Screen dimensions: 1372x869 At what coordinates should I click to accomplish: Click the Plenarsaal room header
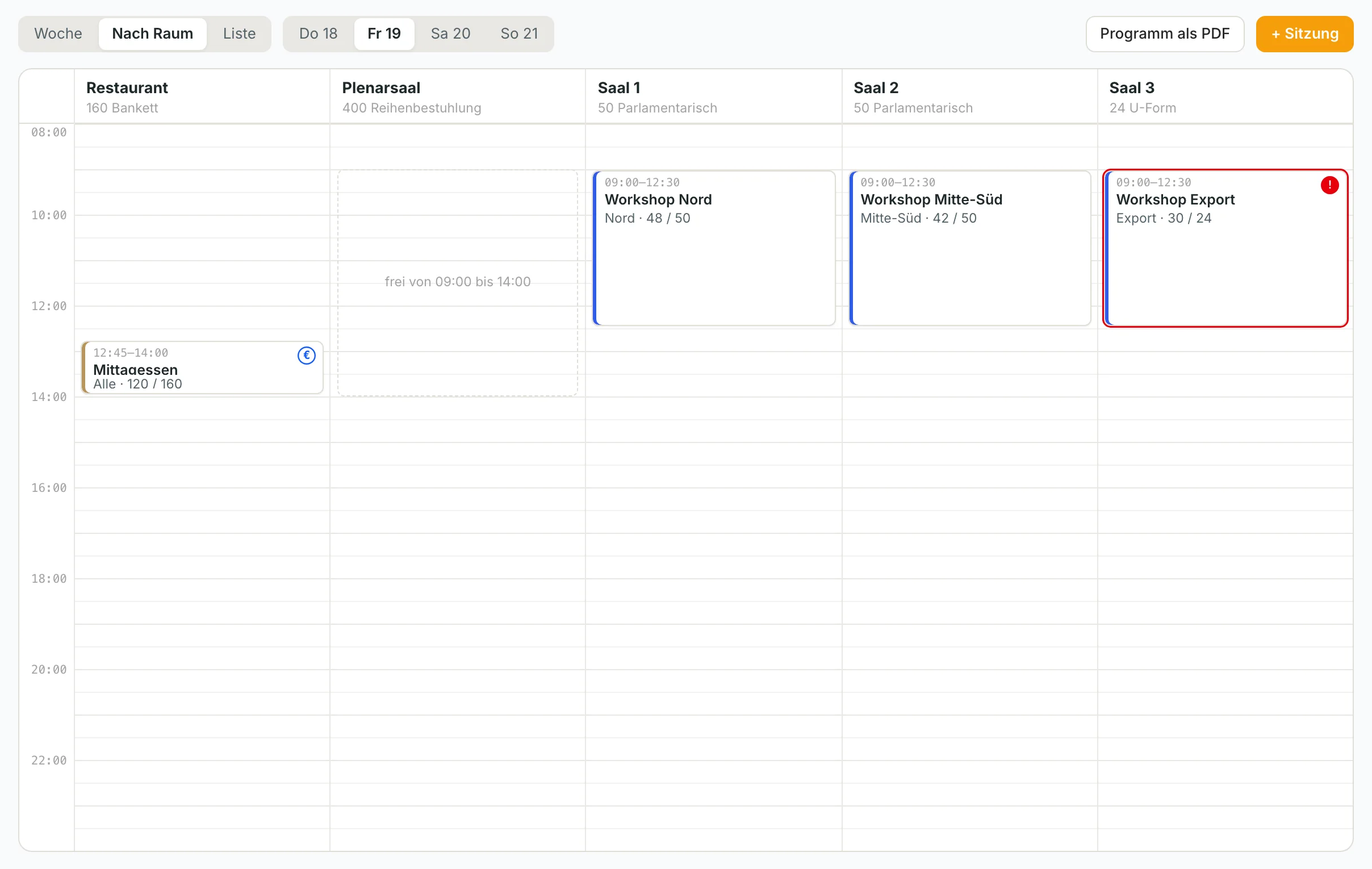[x=458, y=97]
